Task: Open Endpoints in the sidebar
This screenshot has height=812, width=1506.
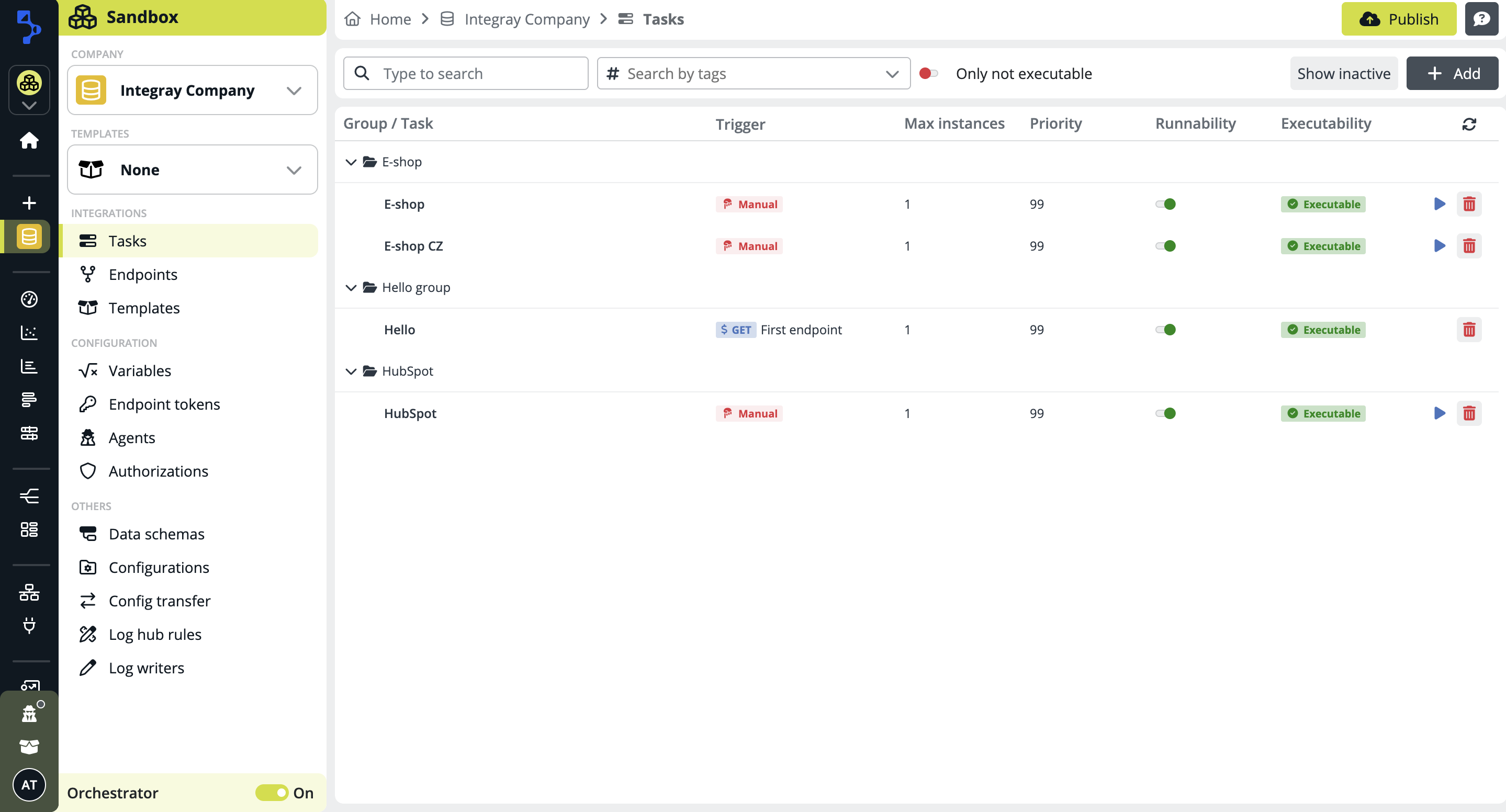Action: (x=143, y=275)
